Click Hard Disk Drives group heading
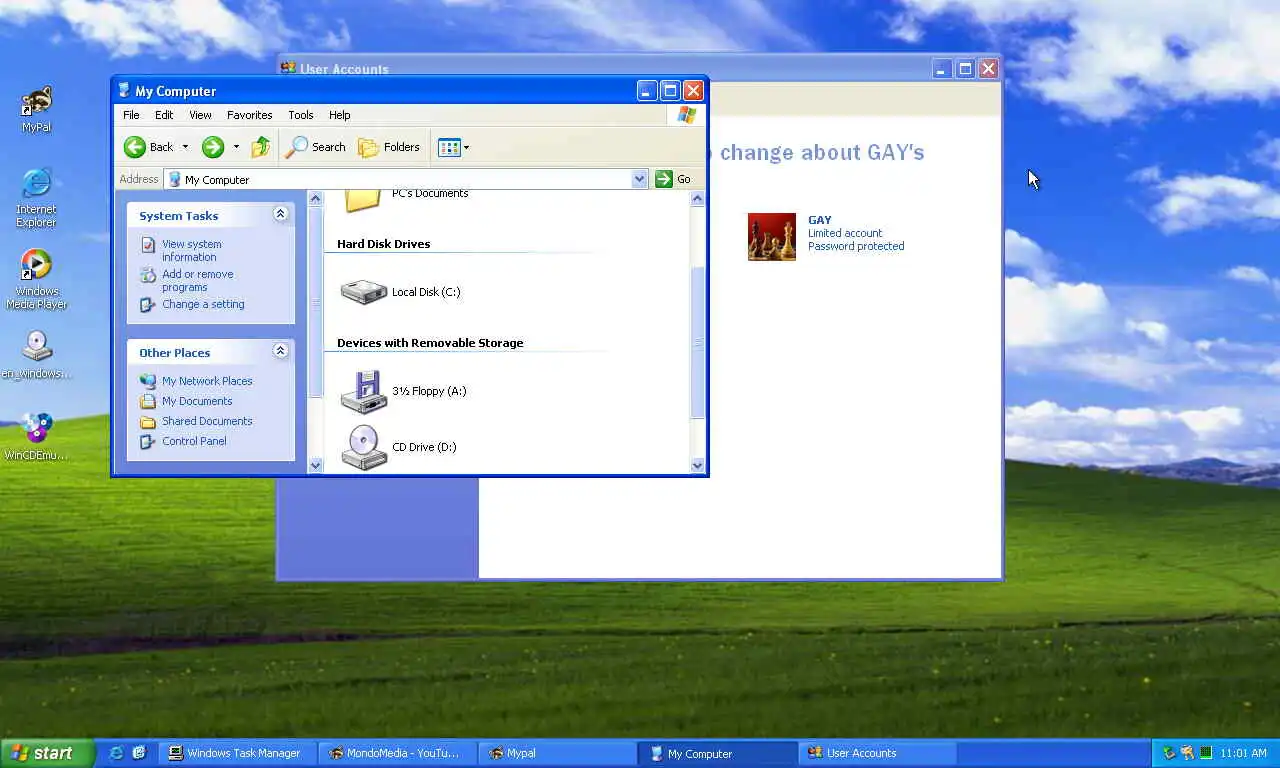Viewport: 1280px width, 768px height. click(383, 244)
